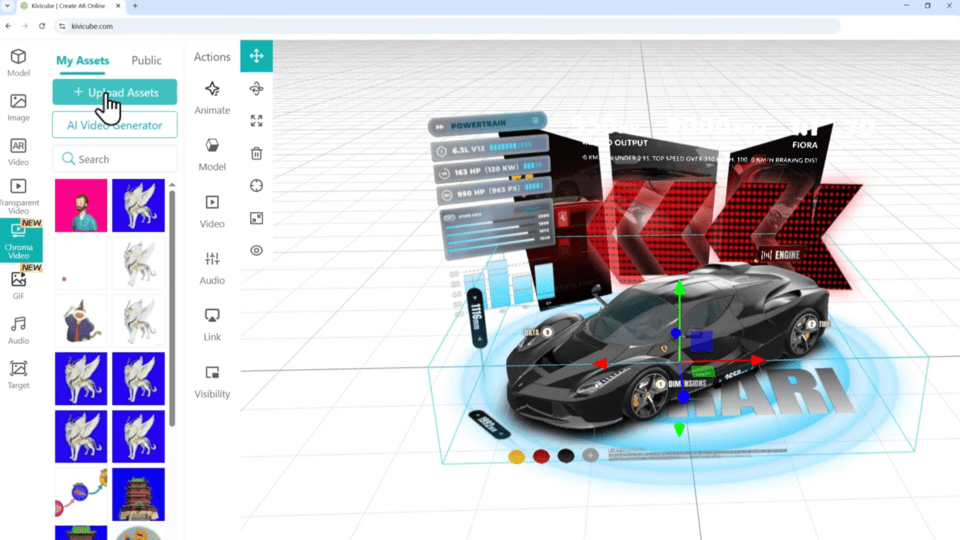
Task: Click the ENGINE label in scene
Action: pyautogui.click(x=781, y=255)
